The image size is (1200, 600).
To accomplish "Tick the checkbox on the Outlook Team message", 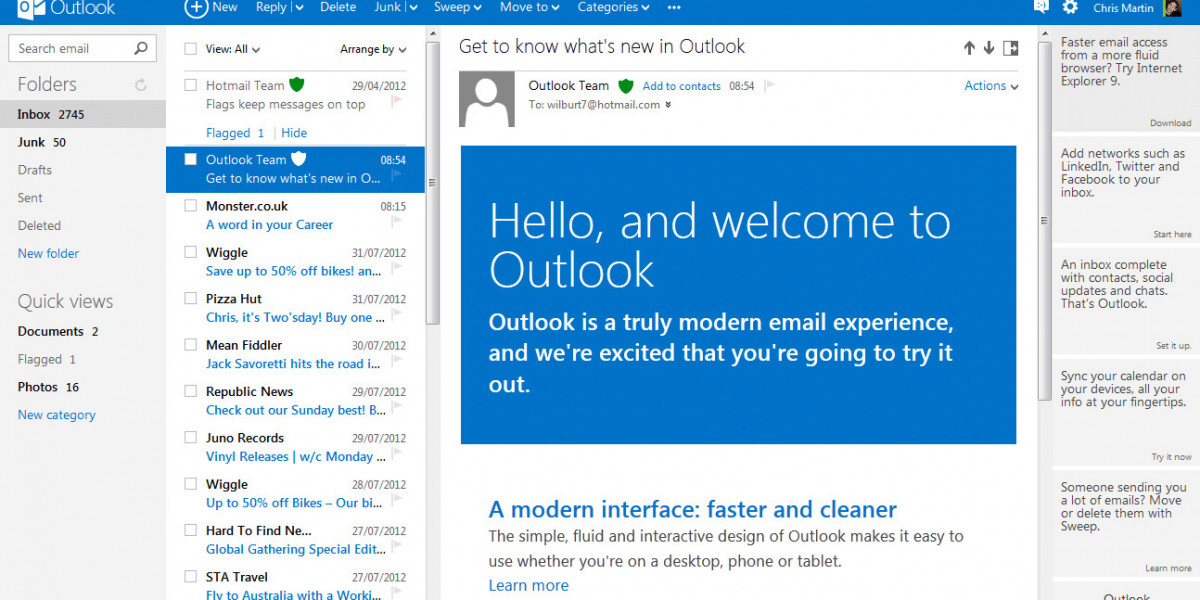I will point(190,158).
